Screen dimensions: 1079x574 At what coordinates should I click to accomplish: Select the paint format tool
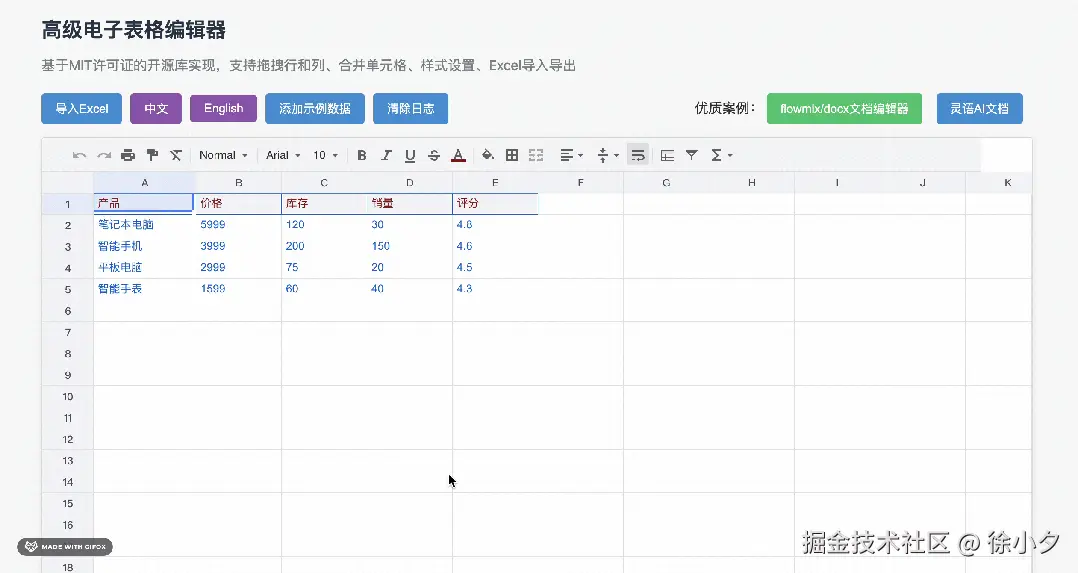(152, 155)
